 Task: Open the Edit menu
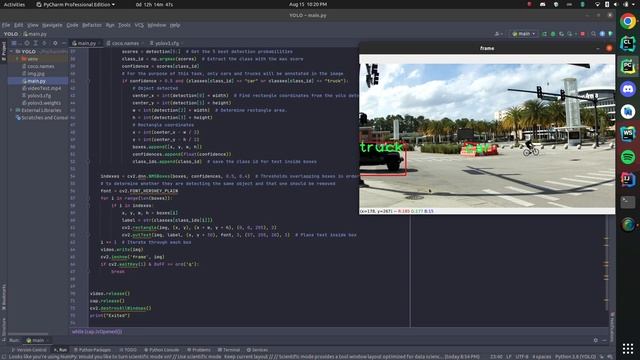point(18,25)
